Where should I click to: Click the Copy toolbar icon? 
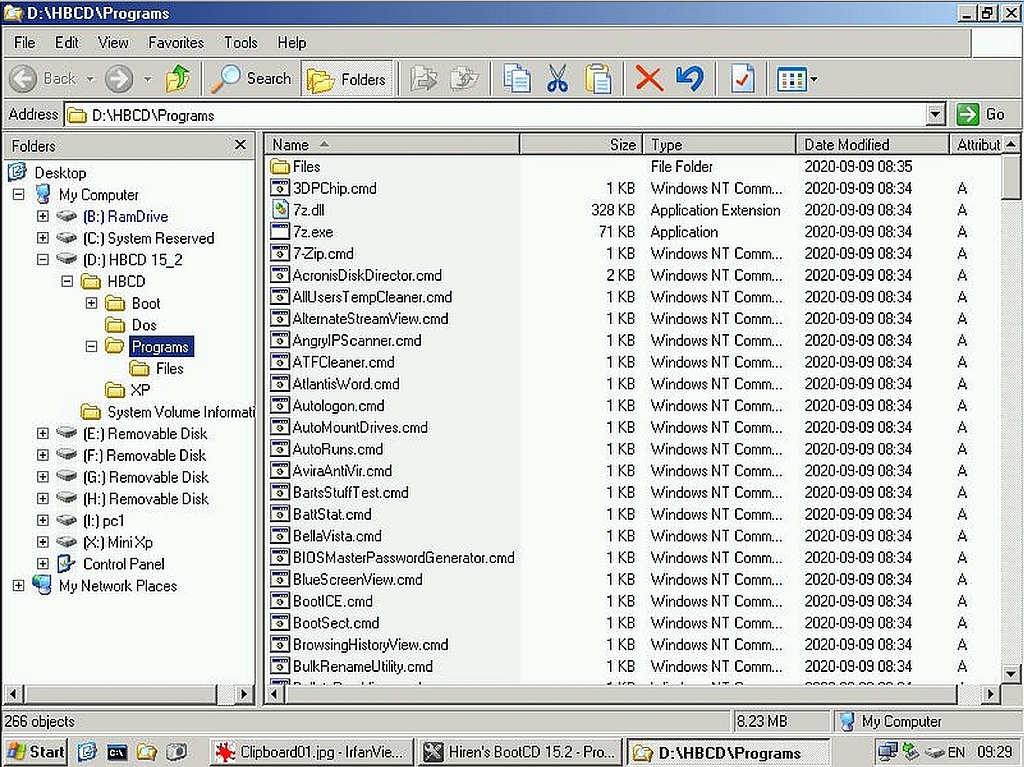pyautogui.click(x=517, y=79)
